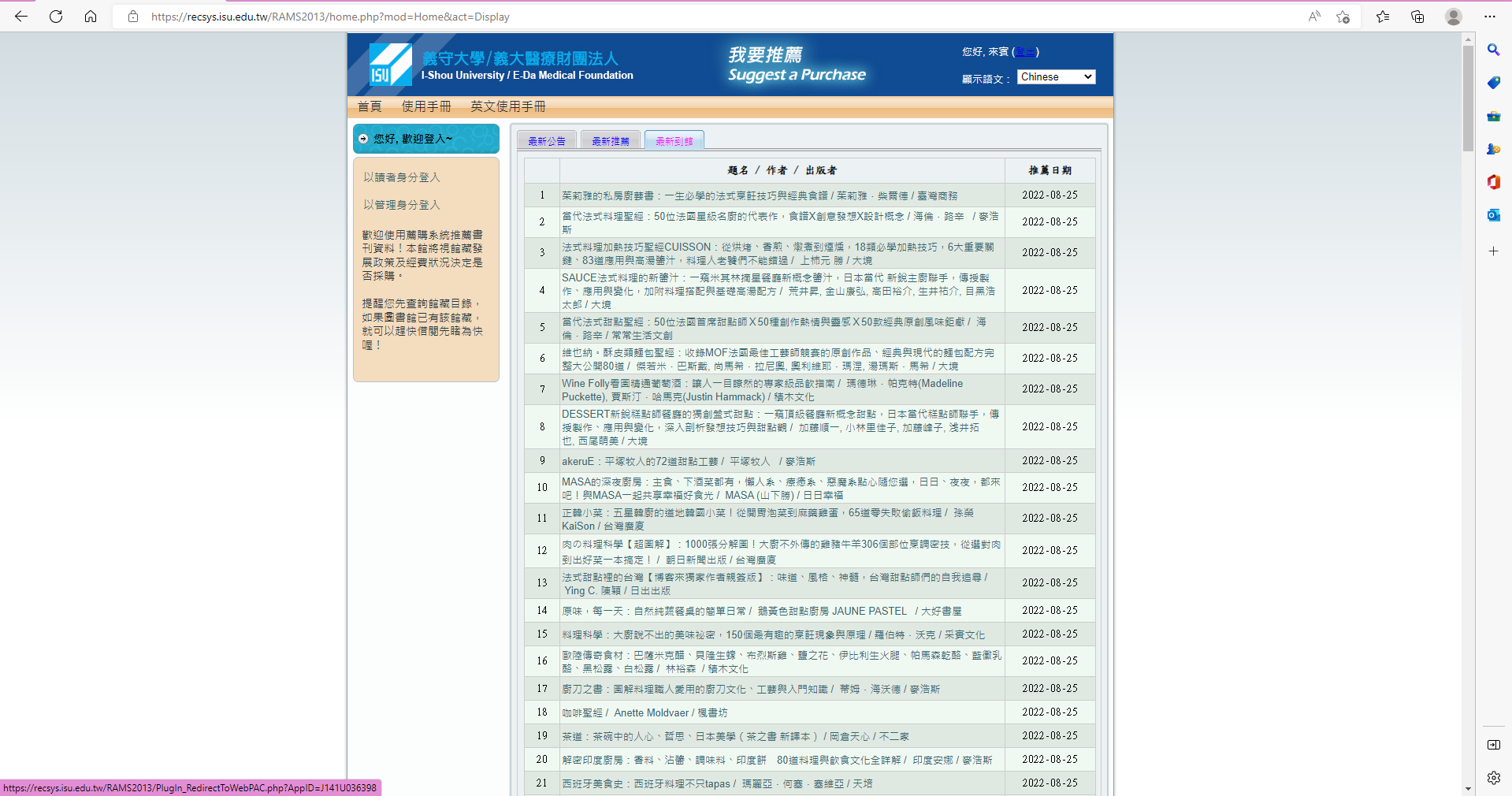Go back with the browser back arrow
1512x796 pixels.
click(x=21, y=17)
